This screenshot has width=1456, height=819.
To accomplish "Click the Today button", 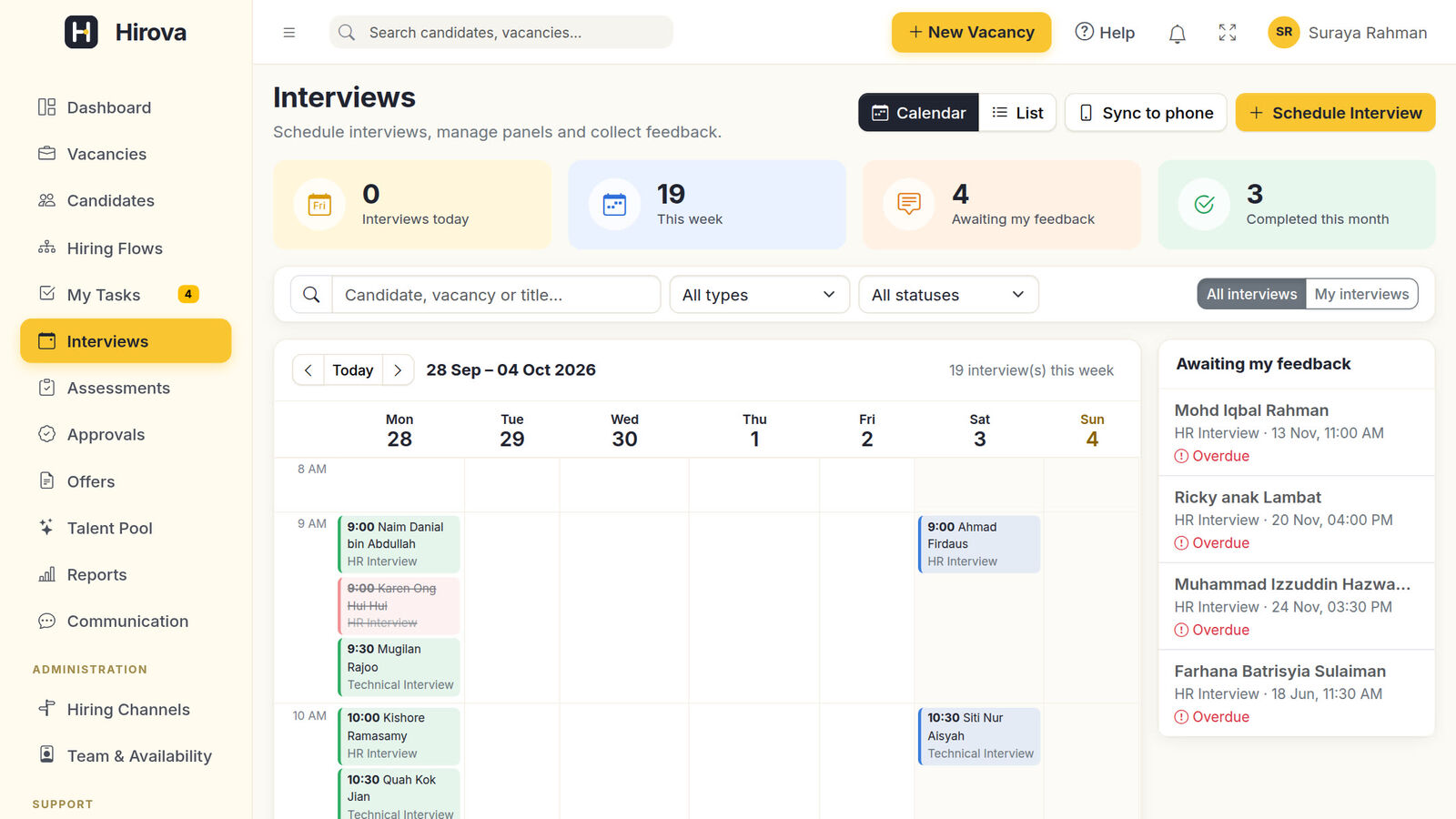I will coord(353,370).
